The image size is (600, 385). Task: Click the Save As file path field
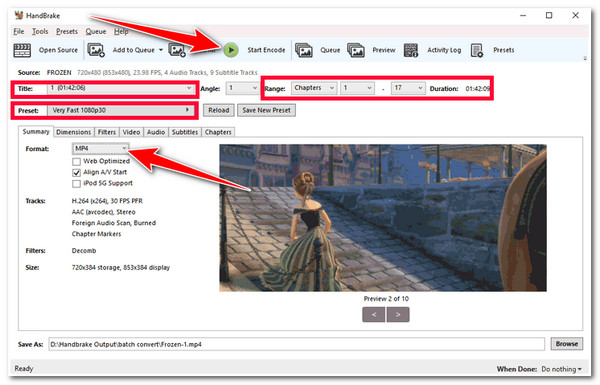[297, 344]
